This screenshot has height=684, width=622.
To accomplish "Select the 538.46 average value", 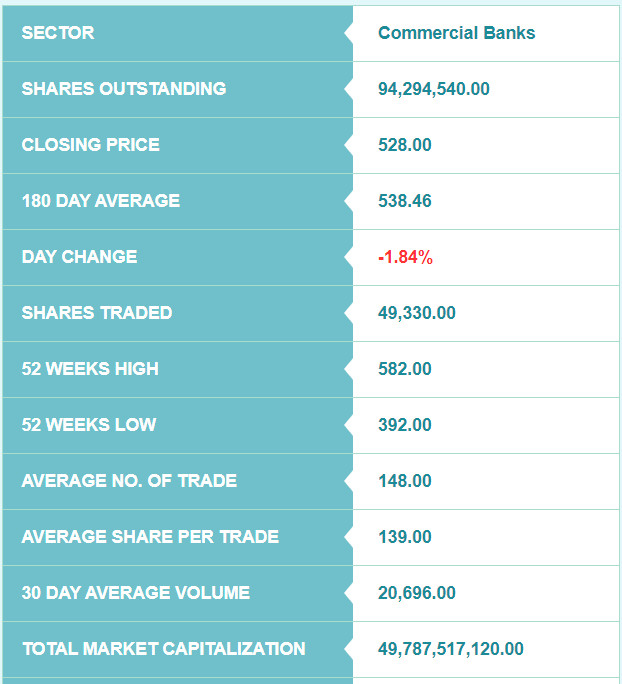I will [404, 201].
